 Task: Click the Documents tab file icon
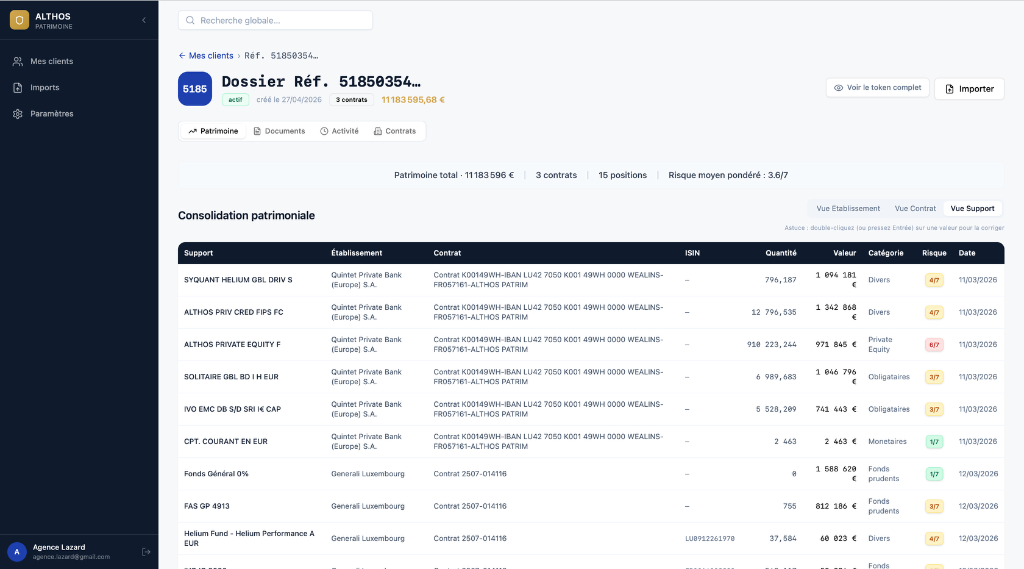point(257,131)
